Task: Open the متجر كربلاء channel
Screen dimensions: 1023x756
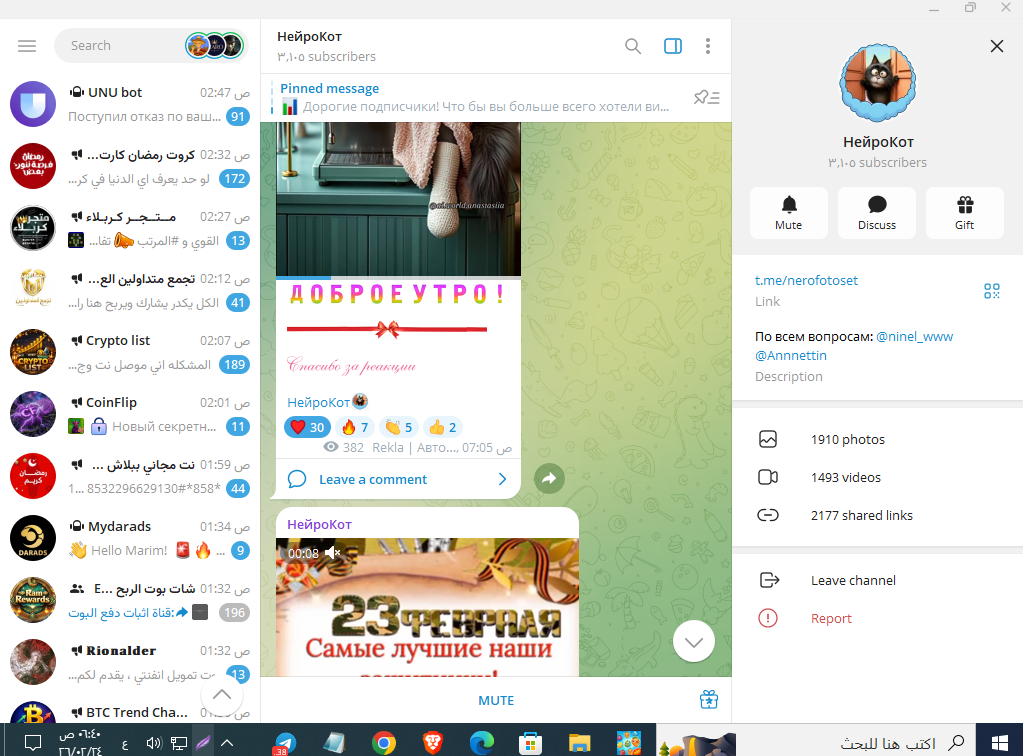Action: 130,228
